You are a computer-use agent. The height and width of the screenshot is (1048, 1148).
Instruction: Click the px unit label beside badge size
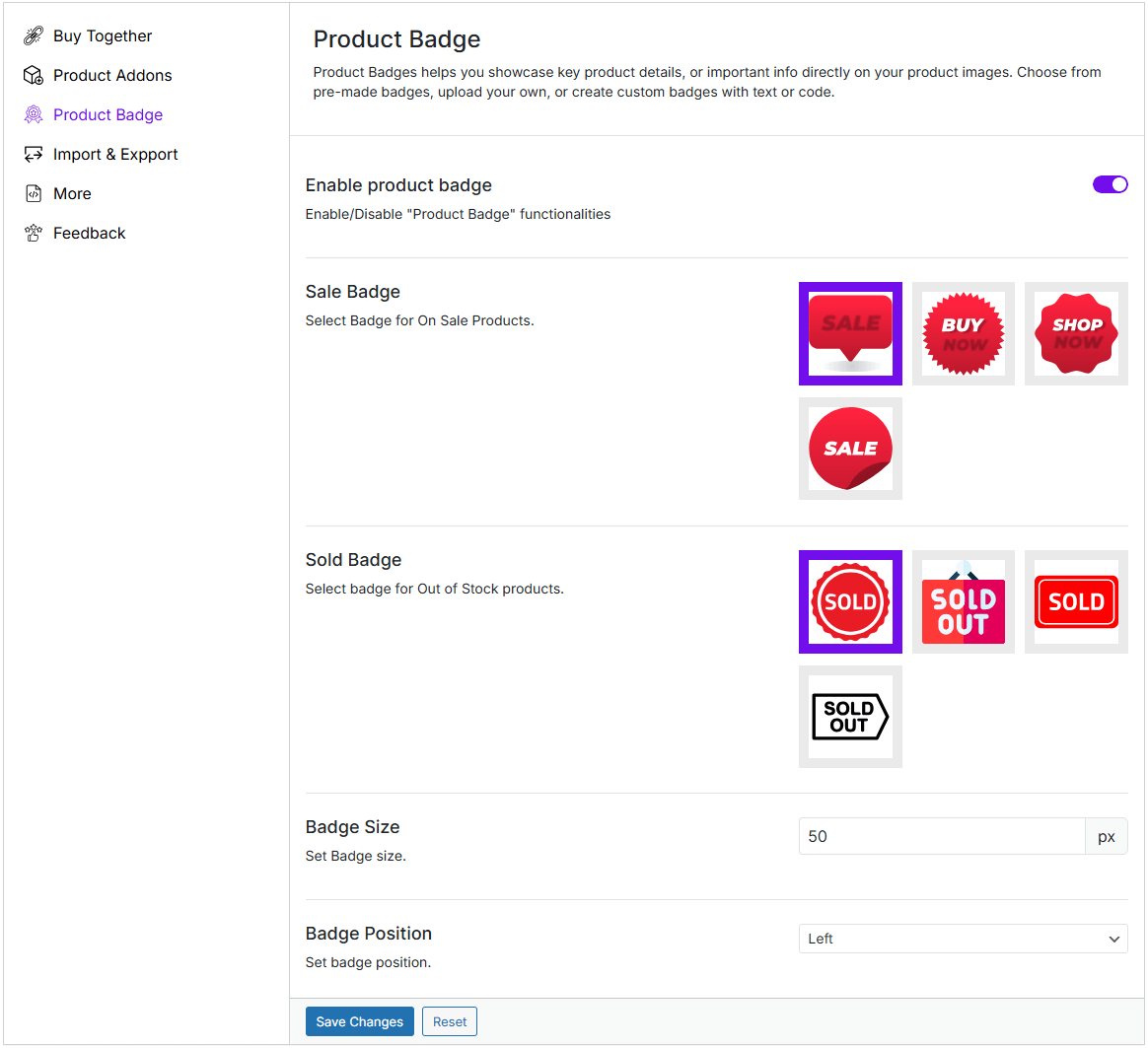(1106, 836)
